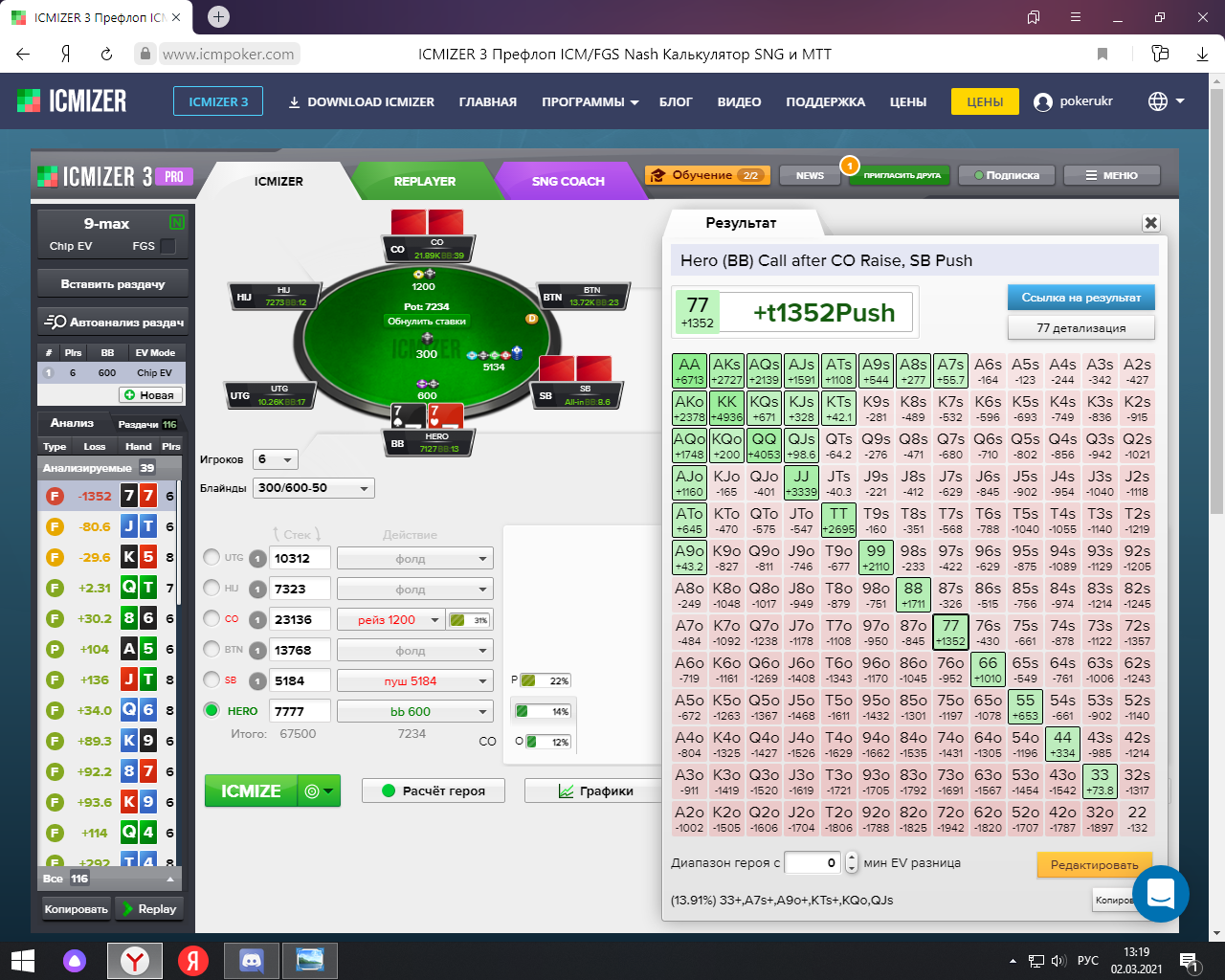1225x980 pixels.
Task: Open the language globe selector
Action: 1158,100
